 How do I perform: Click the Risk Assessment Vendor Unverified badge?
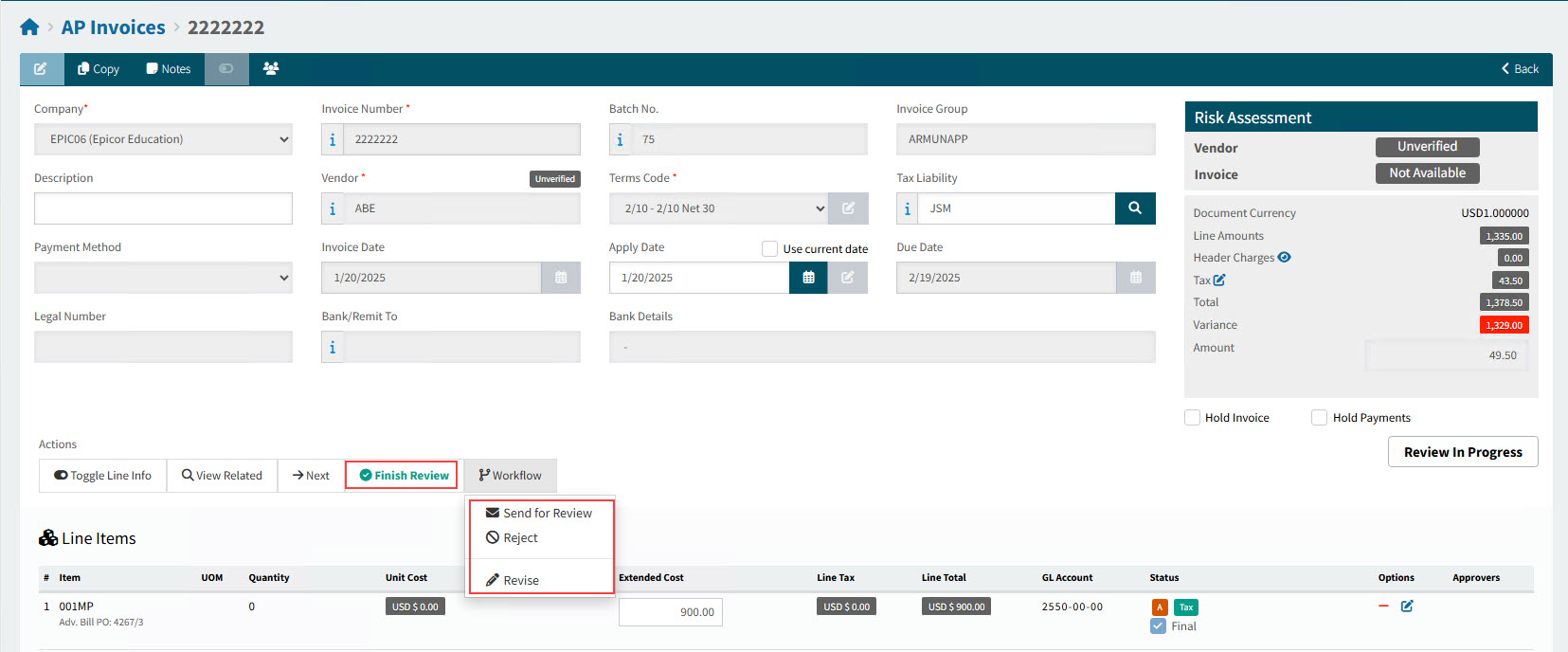click(x=1428, y=147)
